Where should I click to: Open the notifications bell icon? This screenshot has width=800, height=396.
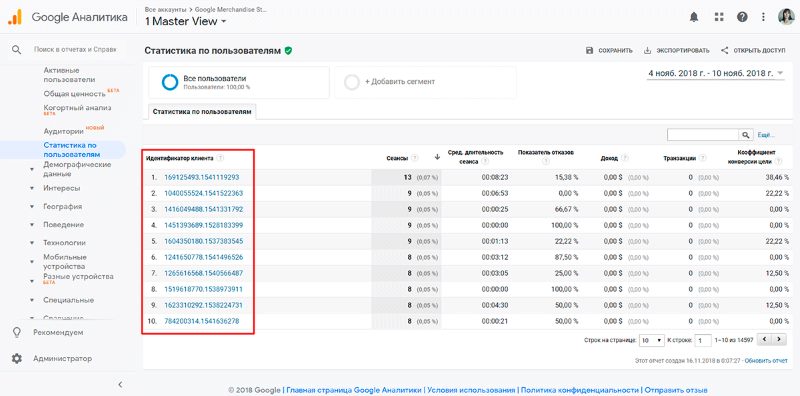pyautogui.click(x=694, y=17)
